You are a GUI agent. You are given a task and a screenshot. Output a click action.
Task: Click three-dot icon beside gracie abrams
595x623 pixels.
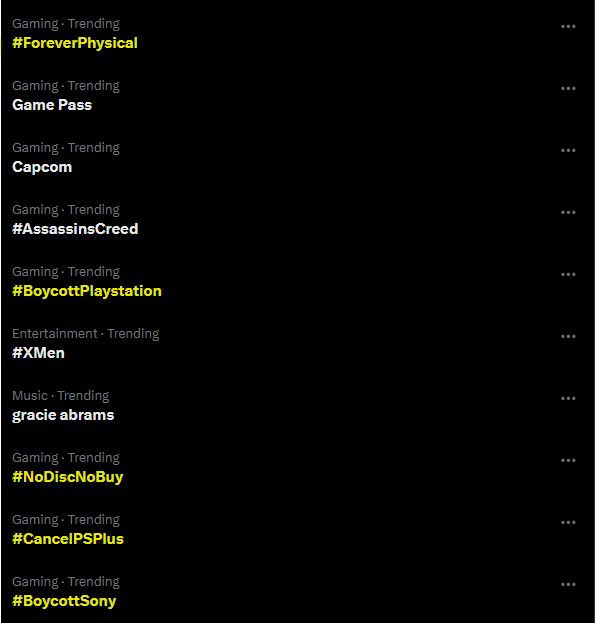click(x=568, y=398)
